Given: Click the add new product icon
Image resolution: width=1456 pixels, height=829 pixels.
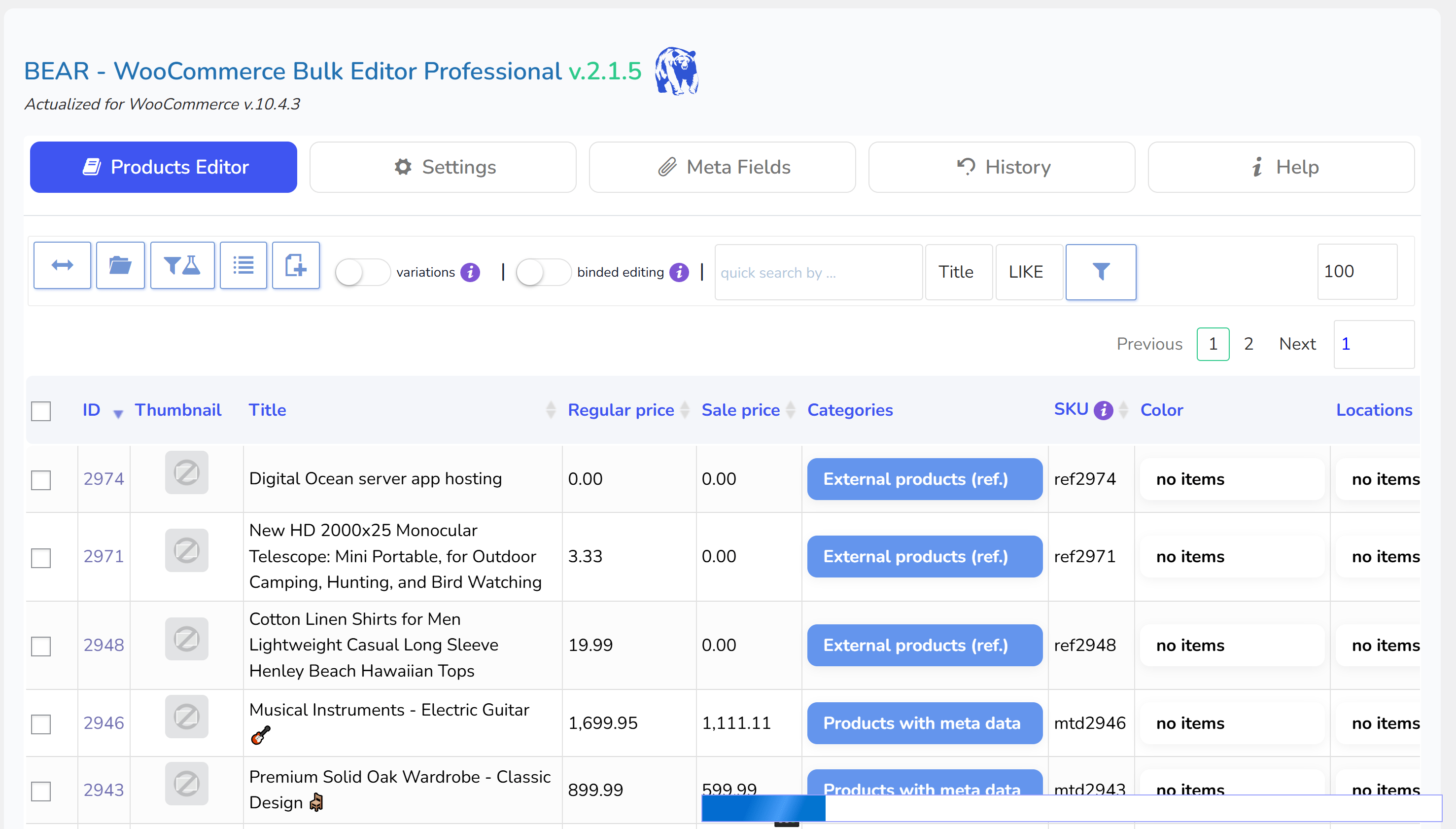Looking at the screenshot, I should (295, 265).
